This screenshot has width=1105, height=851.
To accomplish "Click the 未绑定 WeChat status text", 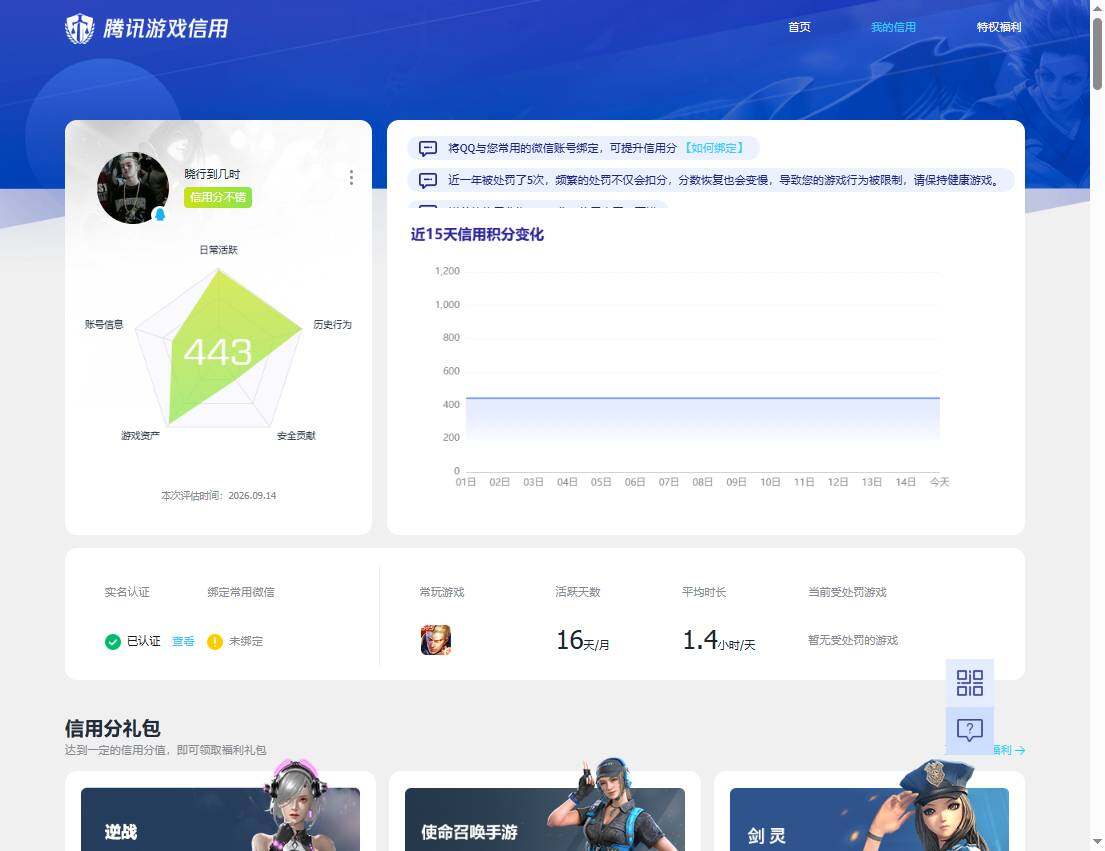I will tap(246, 641).
